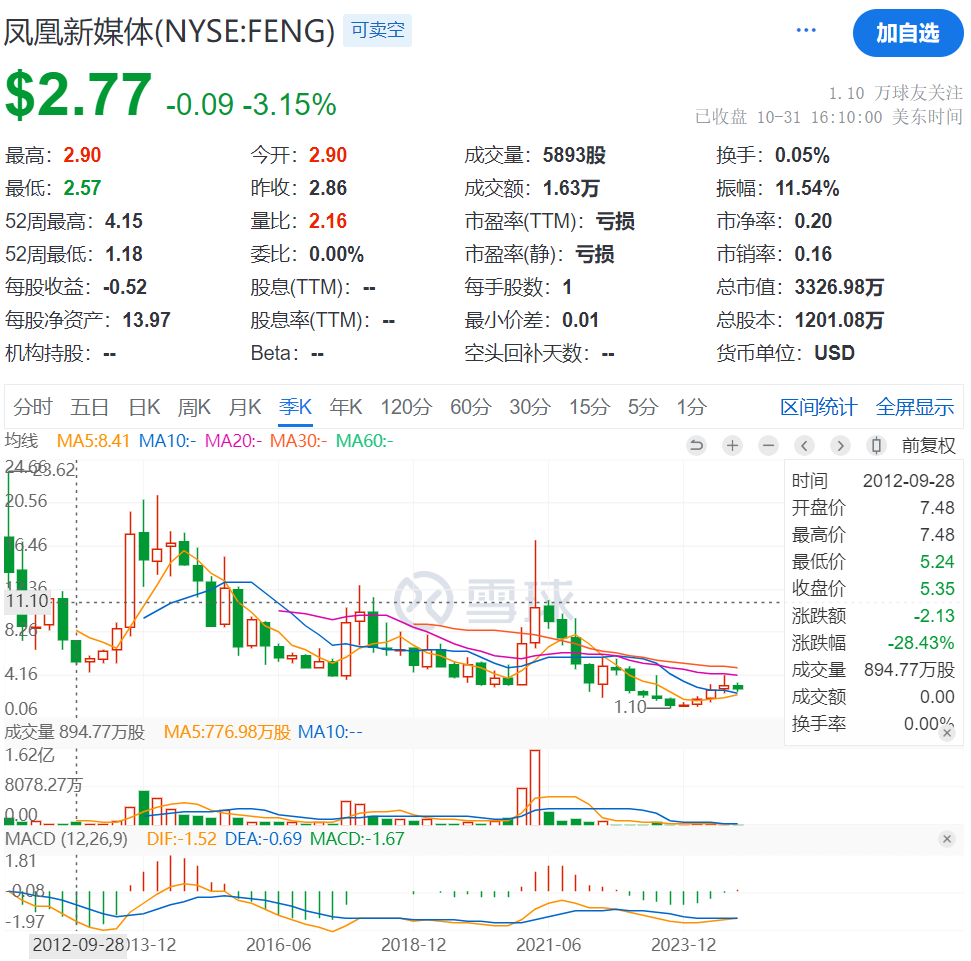Close the MACD indicator panel
The height and width of the screenshot is (961, 971).
point(947,839)
